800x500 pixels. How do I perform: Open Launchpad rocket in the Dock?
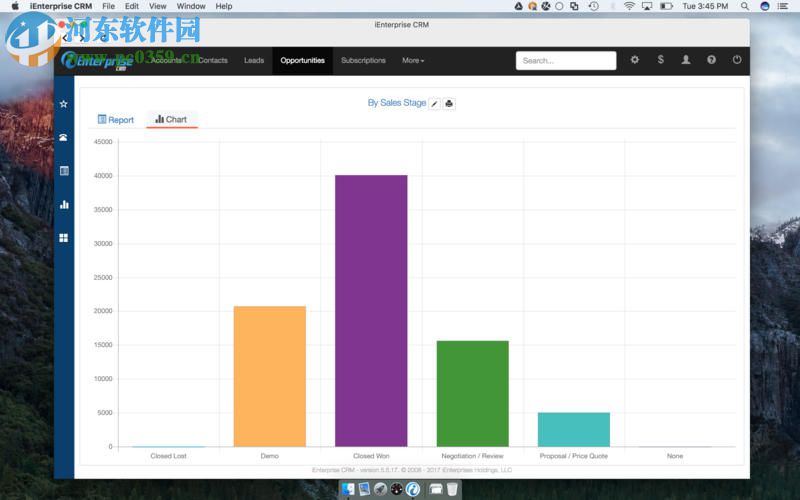coord(380,489)
